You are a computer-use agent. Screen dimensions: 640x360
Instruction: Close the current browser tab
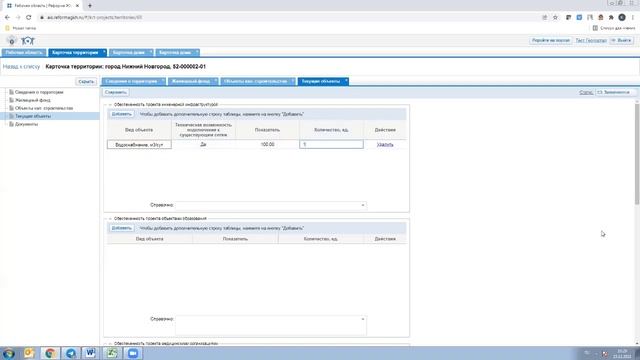point(77,6)
